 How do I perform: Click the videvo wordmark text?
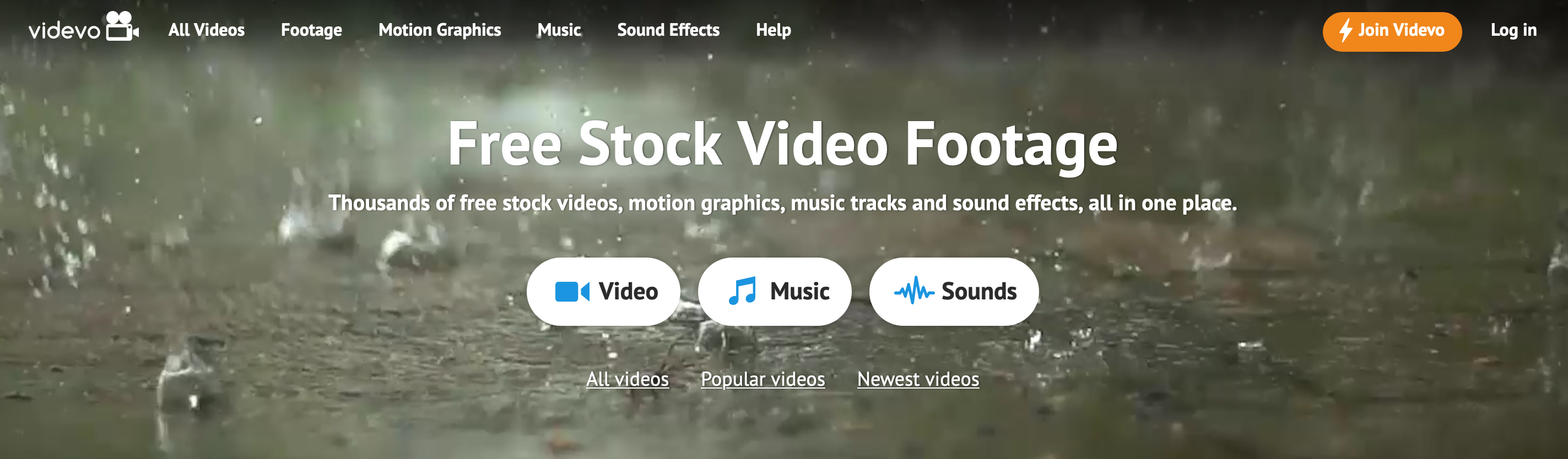point(64,31)
